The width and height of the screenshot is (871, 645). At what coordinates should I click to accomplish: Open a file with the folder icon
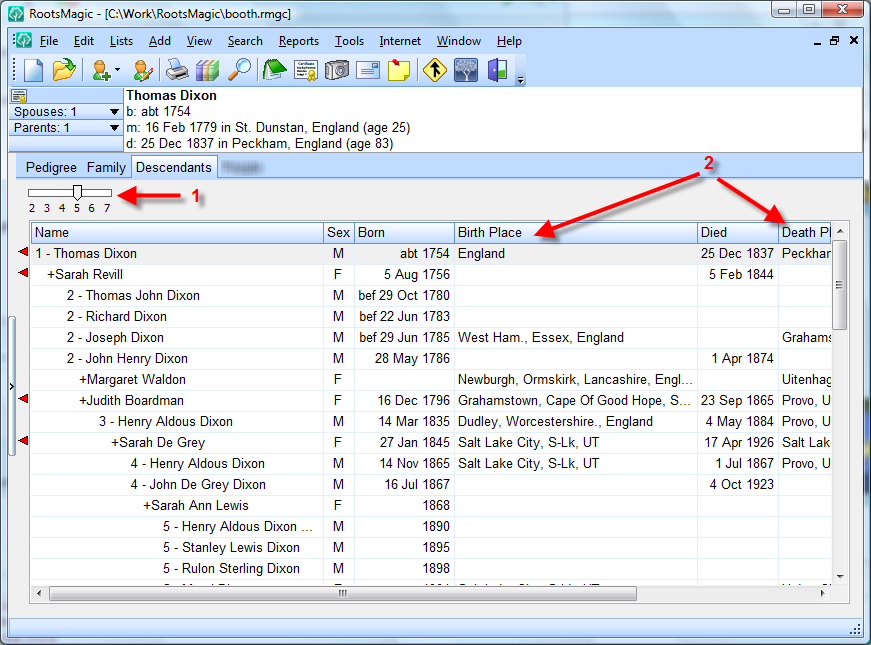tap(64, 71)
